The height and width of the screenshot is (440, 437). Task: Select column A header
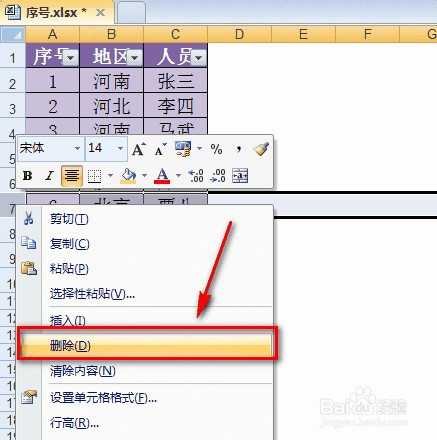[x=53, y=34]
